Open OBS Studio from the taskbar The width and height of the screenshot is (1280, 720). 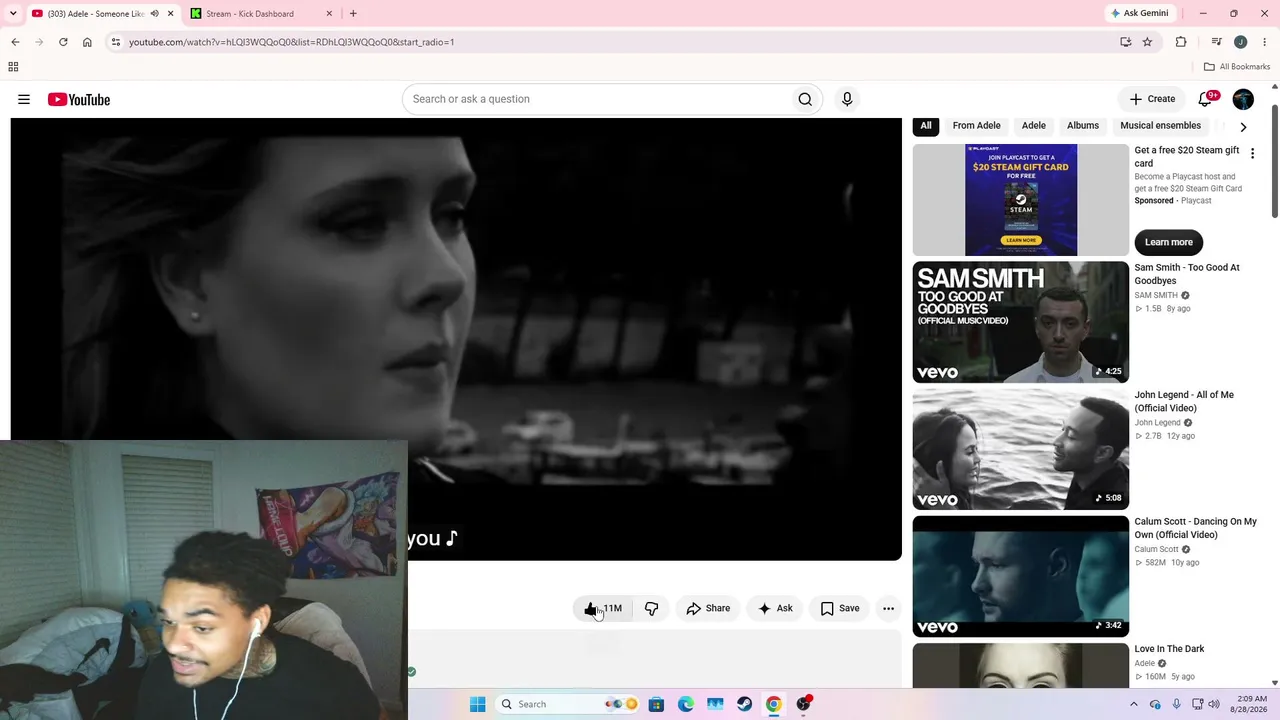point(803,704)
